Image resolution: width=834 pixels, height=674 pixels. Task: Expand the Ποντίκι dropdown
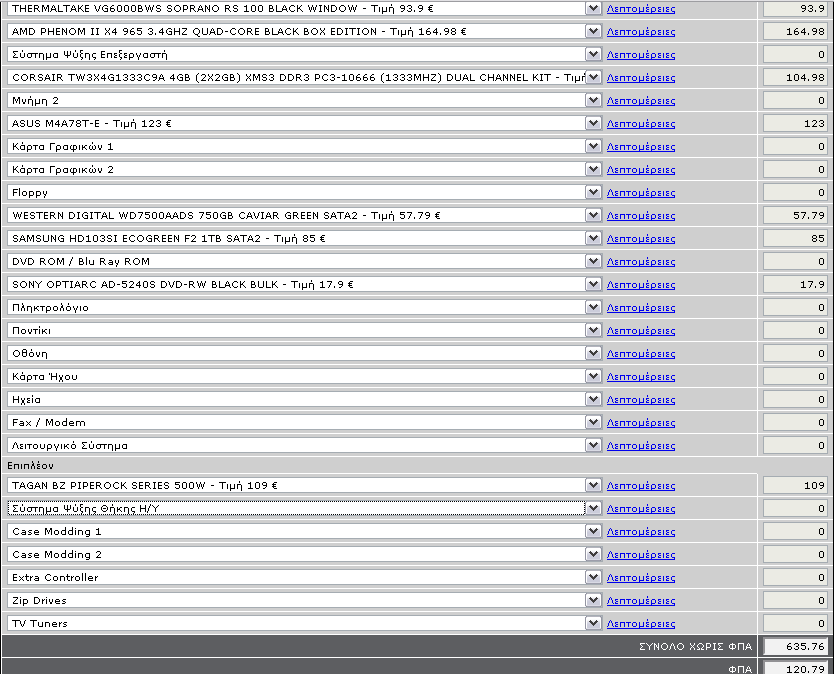(x=304, y=330)
